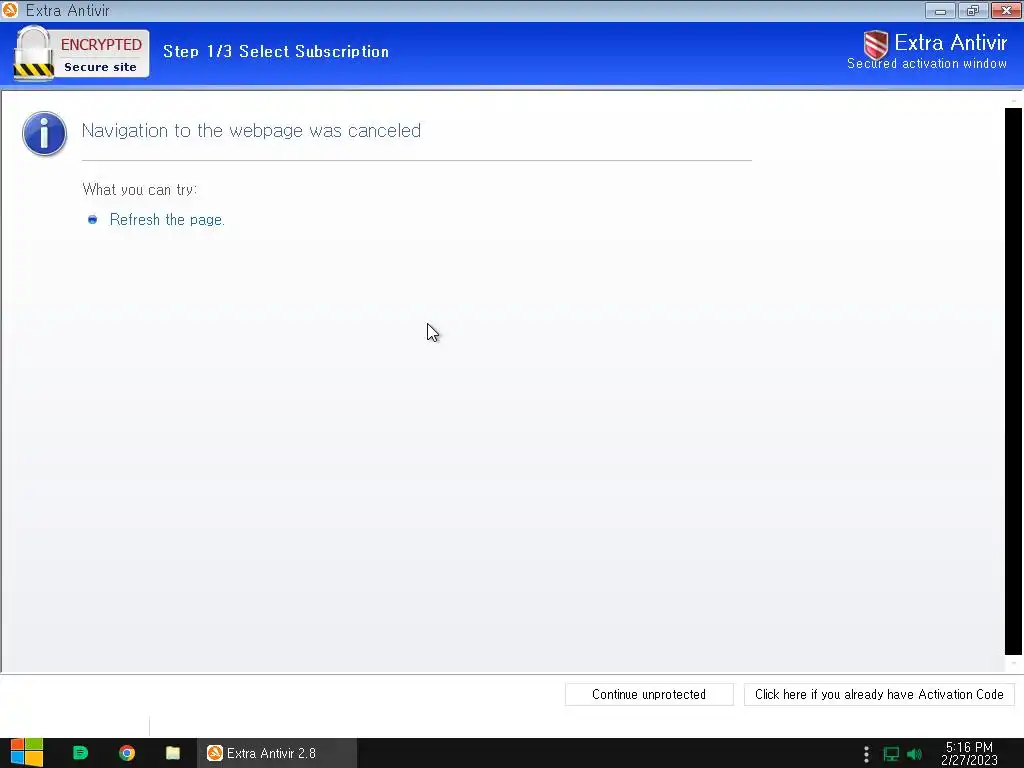1024x768 pixels.
Task: Open the Windows Start menu
Action: point(27,753)
